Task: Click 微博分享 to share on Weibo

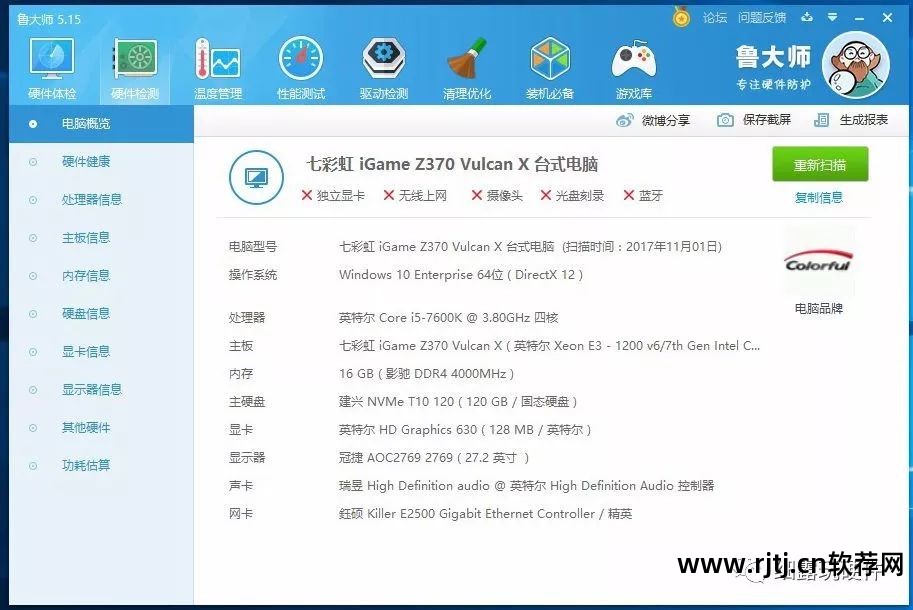Action: tap(653, 120)
